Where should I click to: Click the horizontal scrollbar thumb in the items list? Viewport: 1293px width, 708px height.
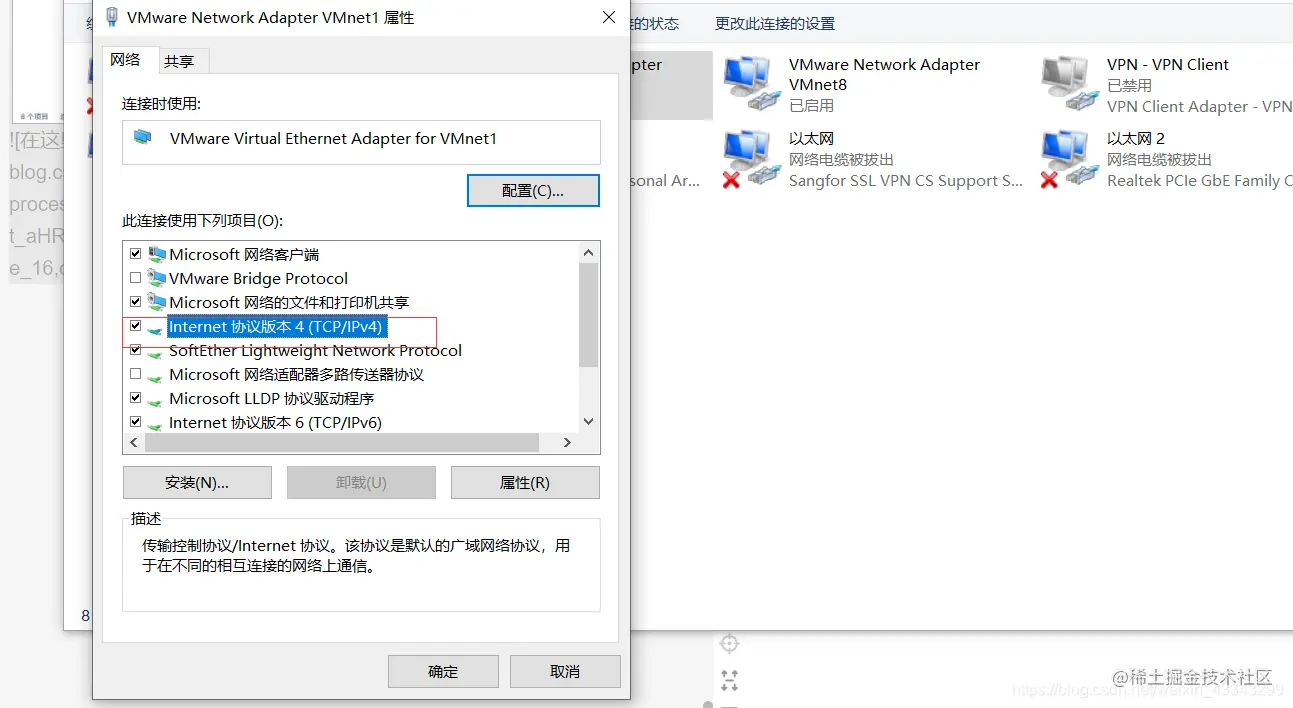click(x=342, y=442)
